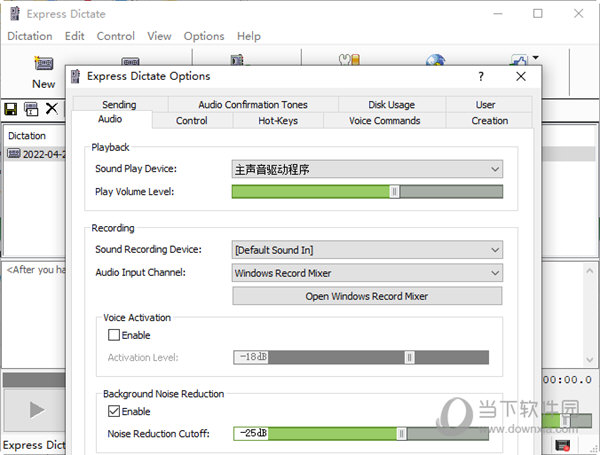Viewport: 600px width, 455px height.
Task: Click the Noise Reduction Cutoff slider handle
Action: [401, 434]
